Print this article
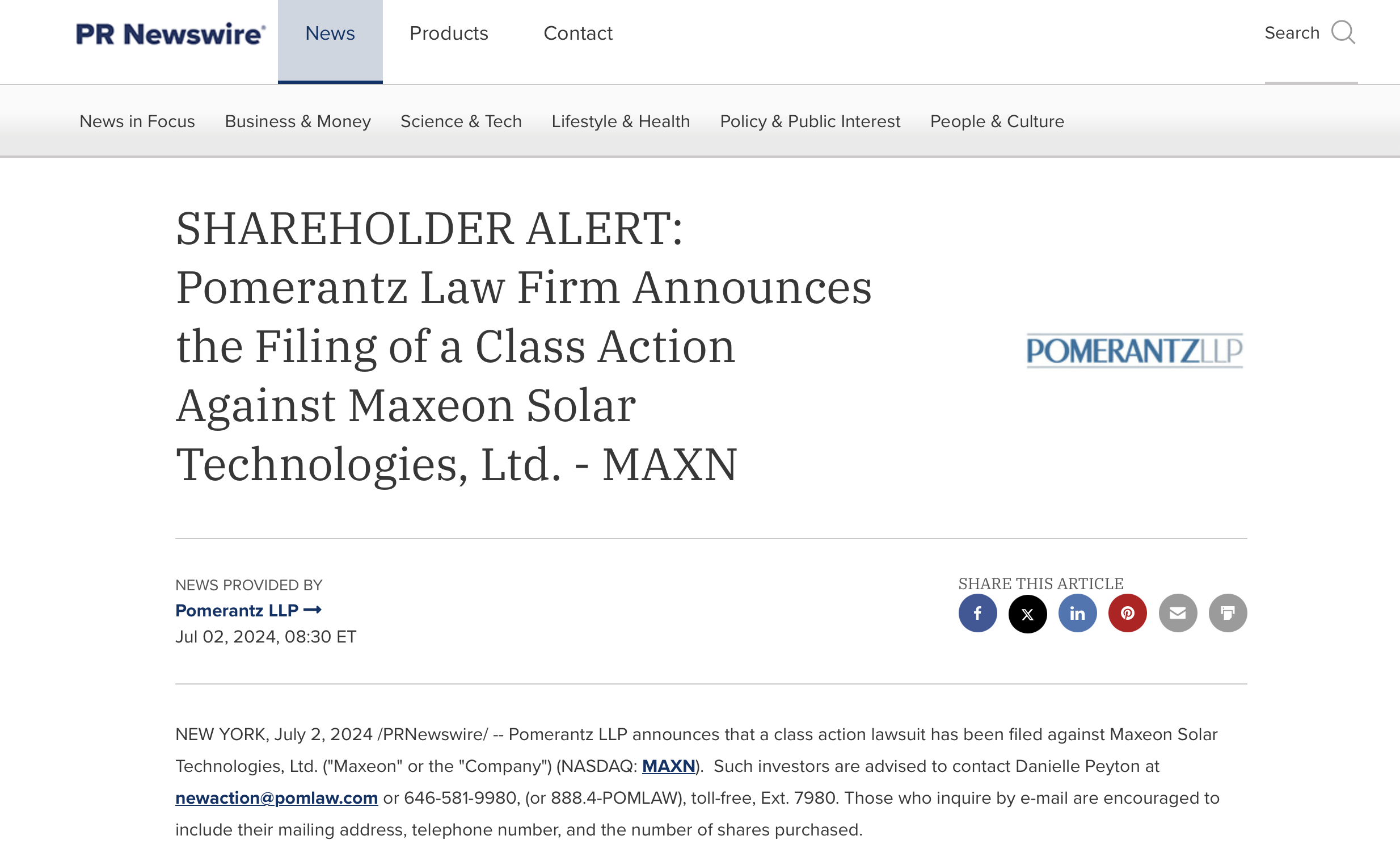 click(x=1228, y=614)
